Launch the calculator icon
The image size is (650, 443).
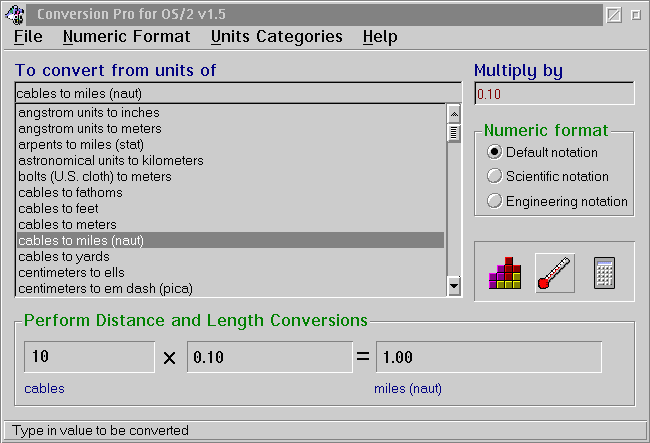604,273
